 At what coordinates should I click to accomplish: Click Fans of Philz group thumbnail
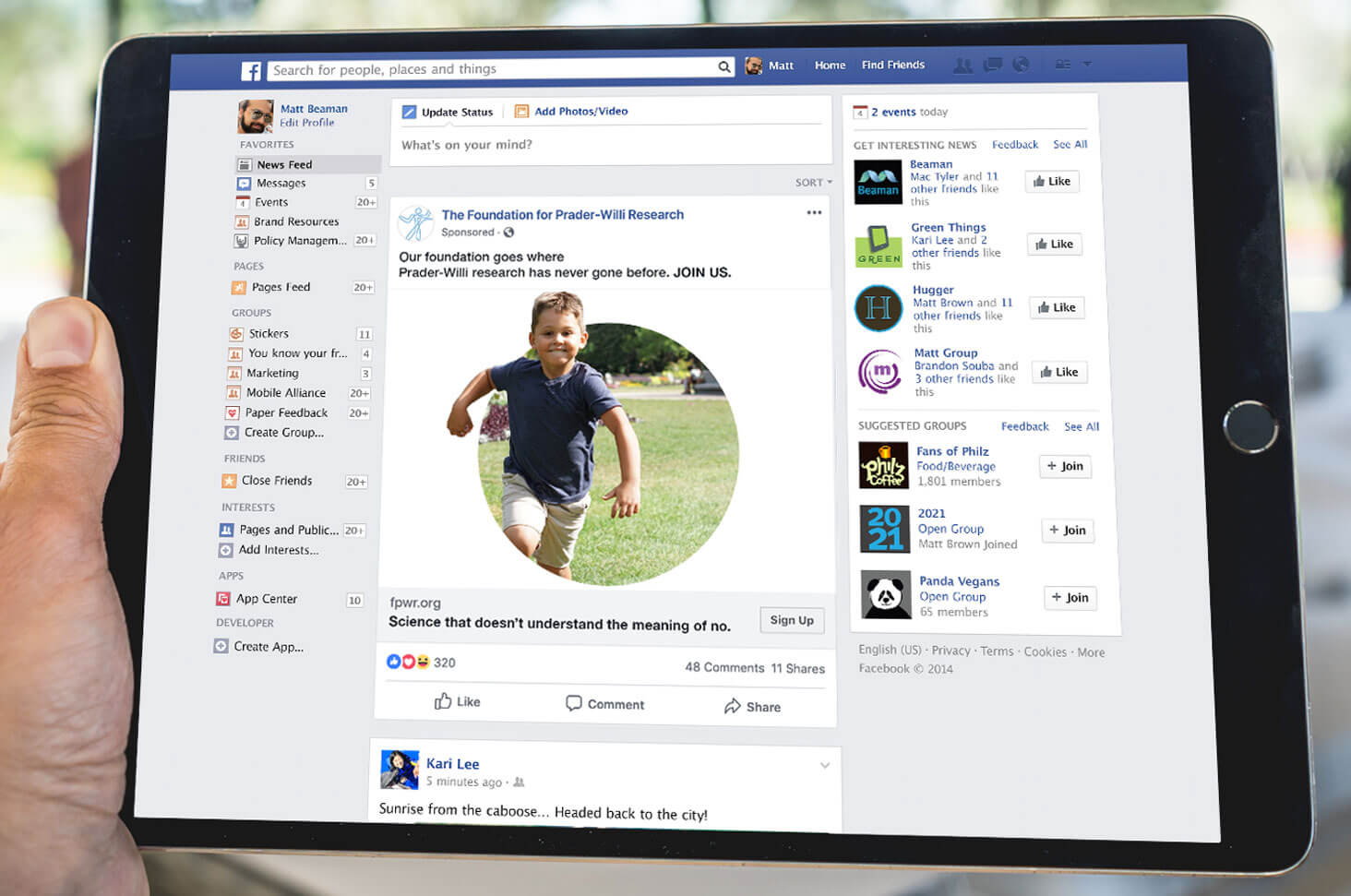click(884, 465)
